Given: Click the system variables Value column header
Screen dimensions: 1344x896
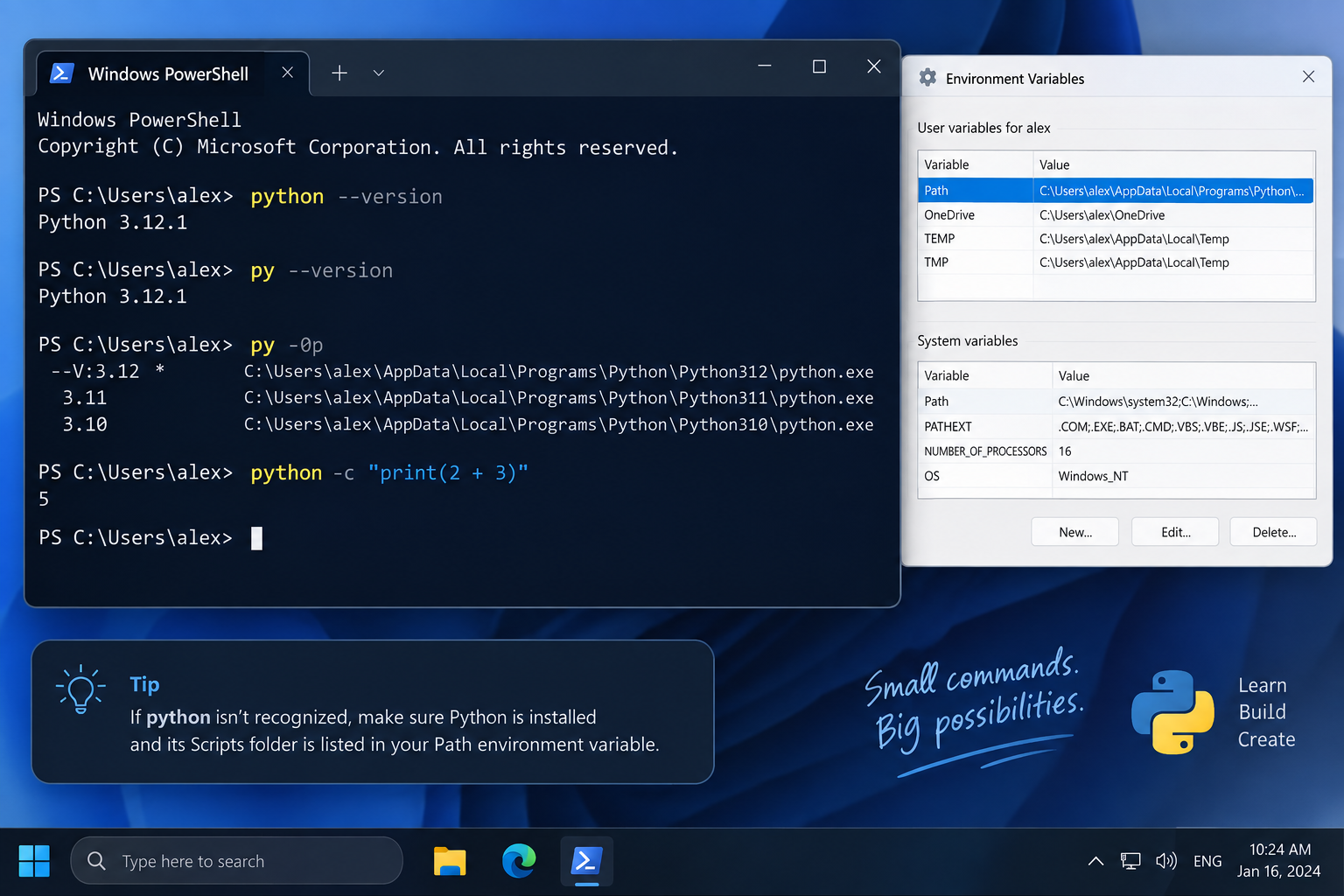Looking at the screenshot, I should click(1184, 375).
